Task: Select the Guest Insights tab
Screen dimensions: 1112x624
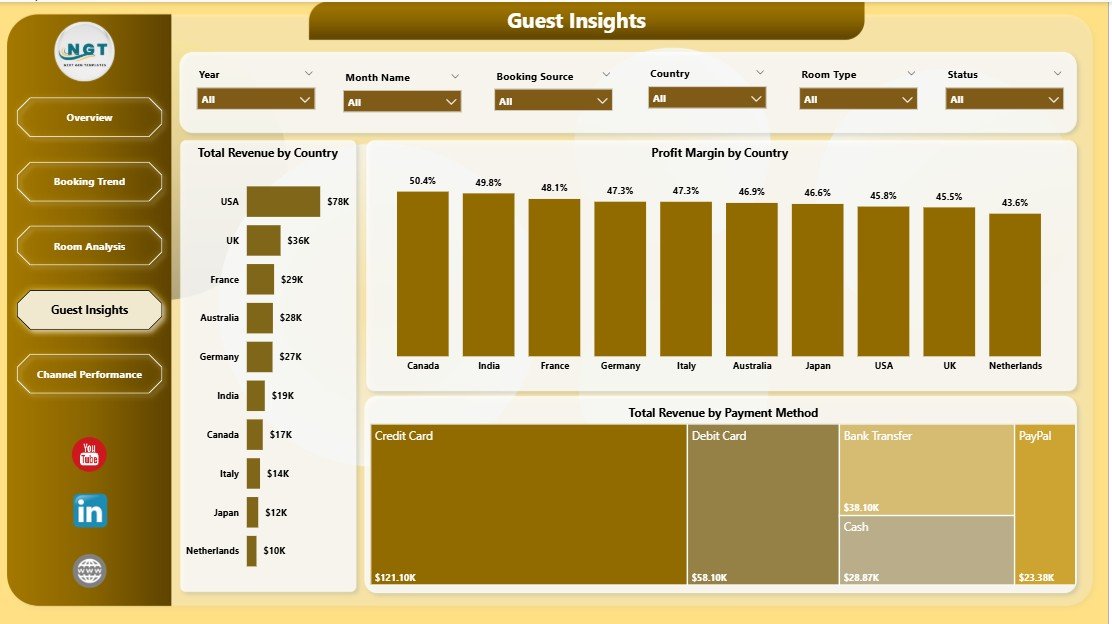Action: [88, 310]
